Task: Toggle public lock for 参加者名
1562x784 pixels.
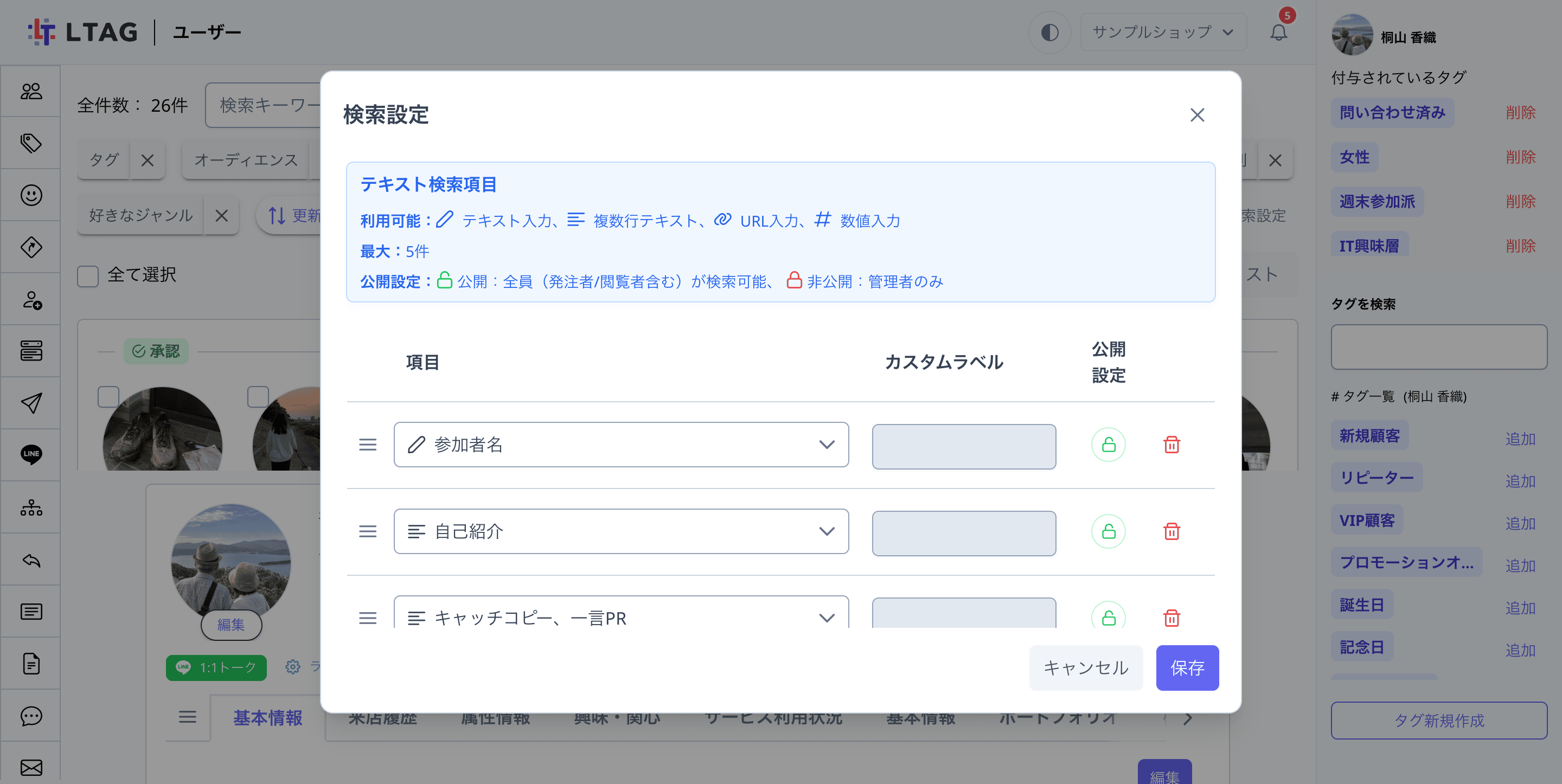Action: (1109, 445)
